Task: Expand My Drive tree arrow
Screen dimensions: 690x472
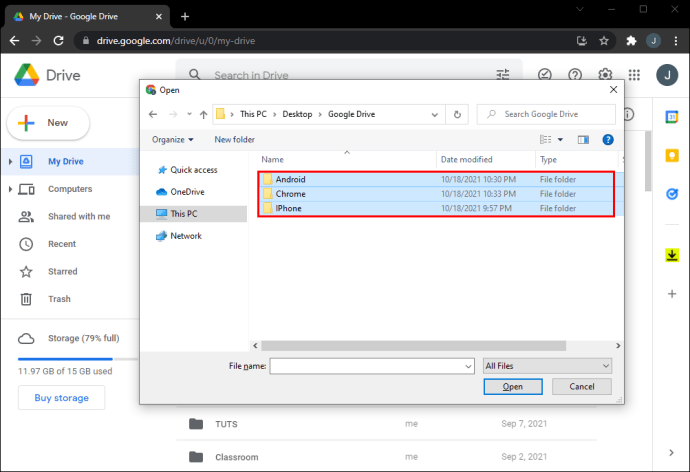Action: click(x=10, y=162)
